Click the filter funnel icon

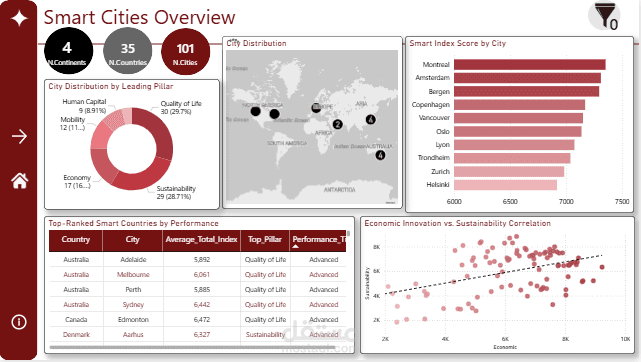click(x=605, y=16)
